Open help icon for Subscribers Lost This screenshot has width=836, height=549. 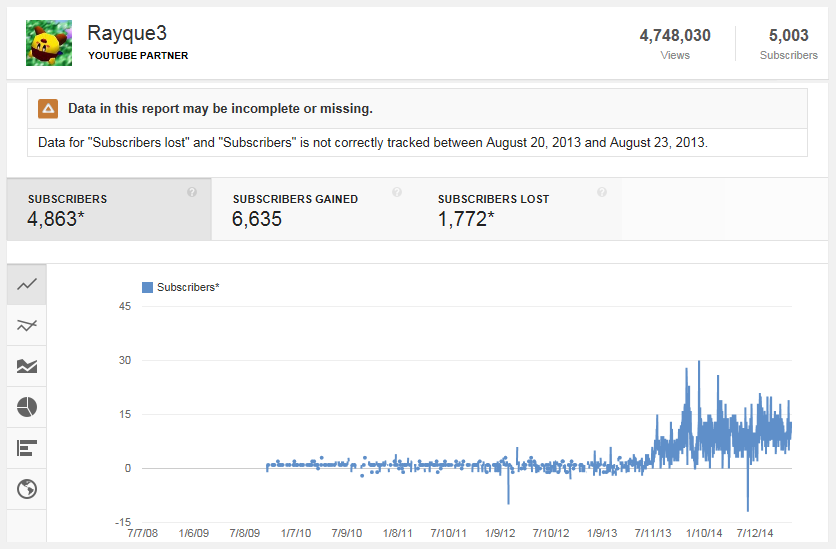click(602, 192)
